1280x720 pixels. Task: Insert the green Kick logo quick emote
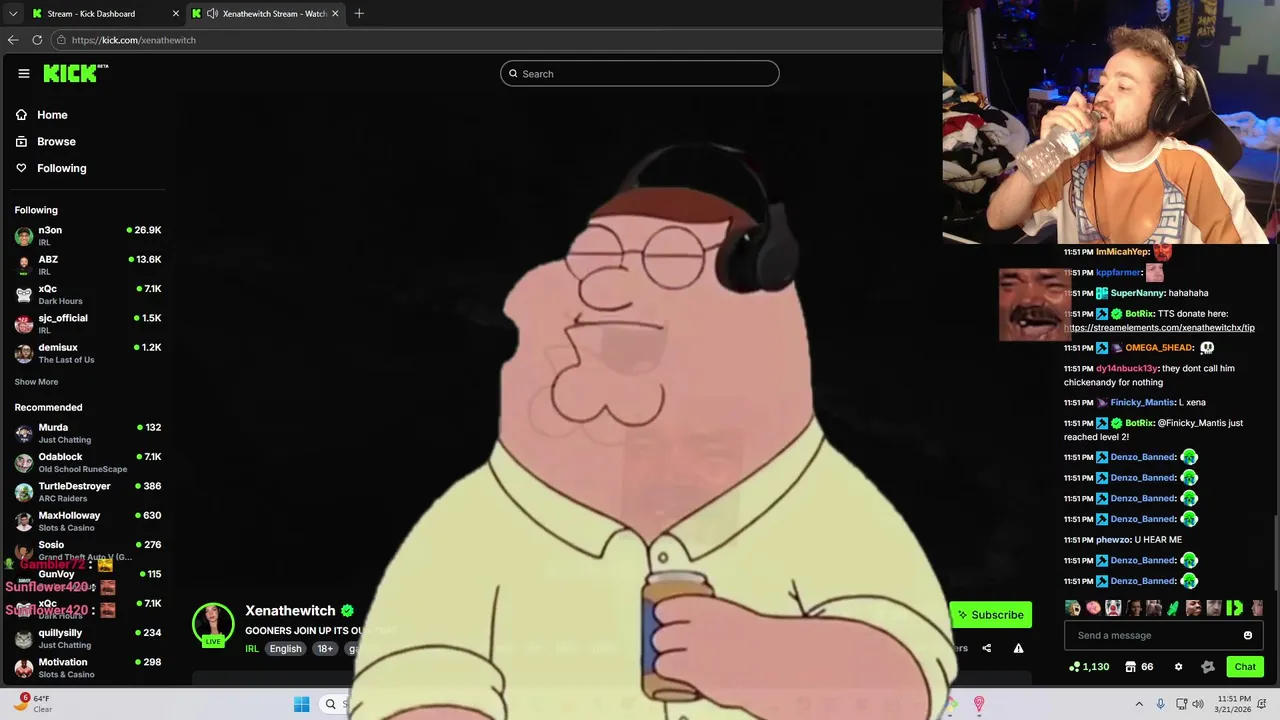[x=1234, y=608]
